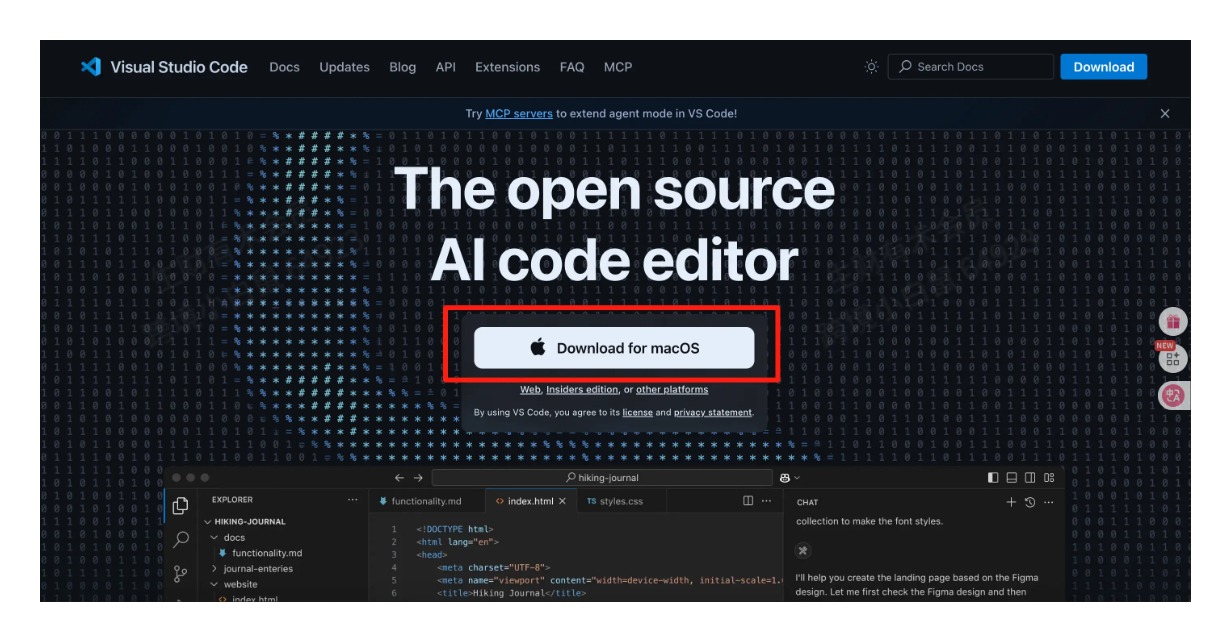The height and width of the screenshot is (642, 1231).
Task: Open the Source Control icon in the activity bar
Action: [181, 574]
